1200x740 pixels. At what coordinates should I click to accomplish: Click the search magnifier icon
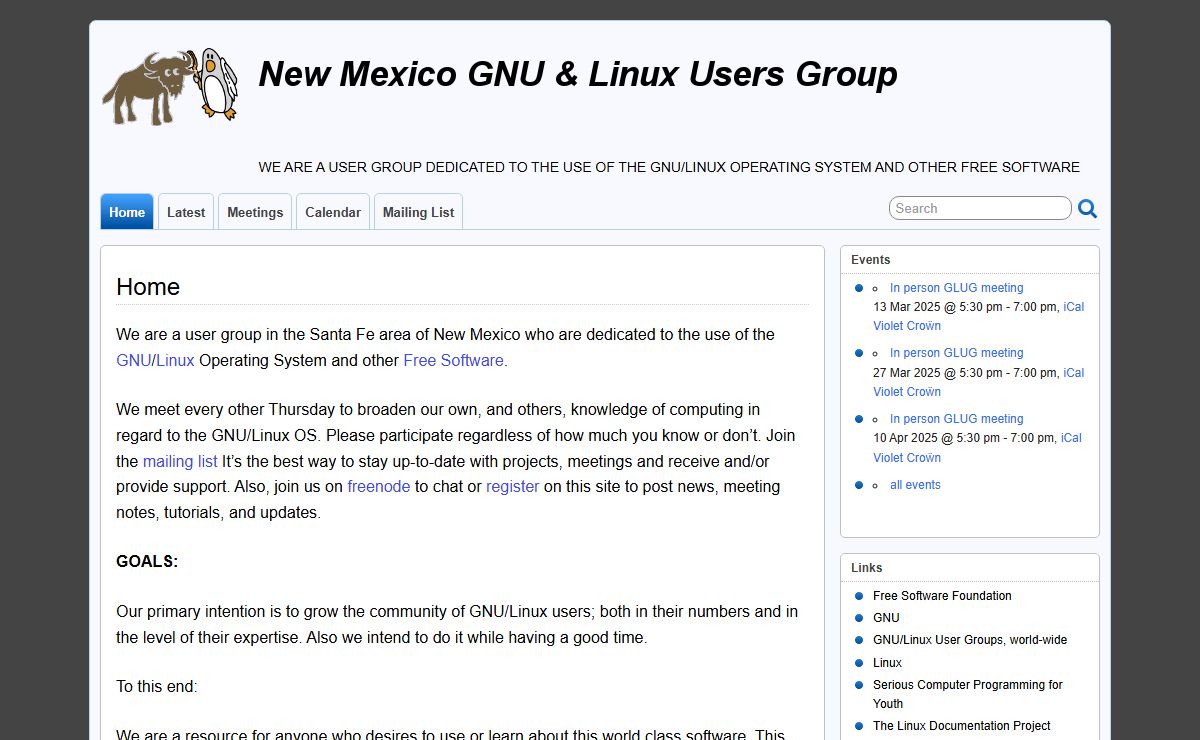1088,209
